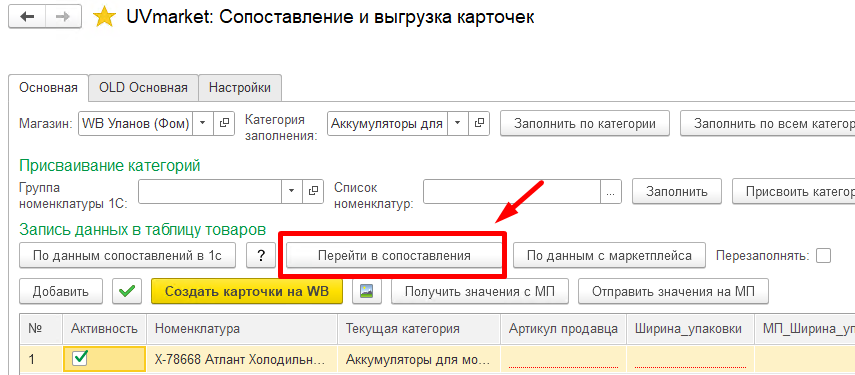Click Перейти в сопоставления button
Image resolution: width=855 pixels, height=375 pixels.
tap(394, 256)
